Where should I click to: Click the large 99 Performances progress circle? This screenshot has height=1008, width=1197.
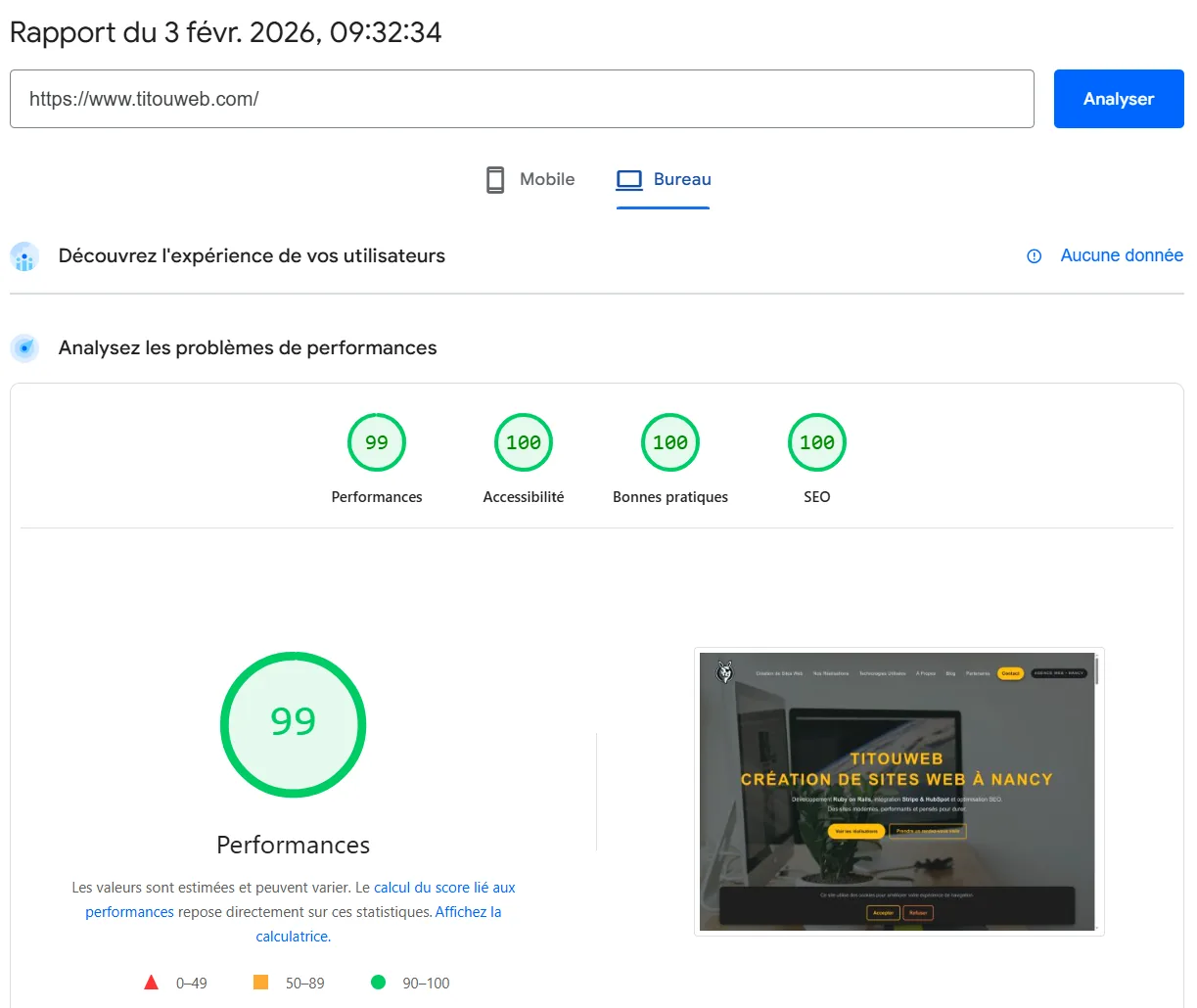(x=293, y=724)
